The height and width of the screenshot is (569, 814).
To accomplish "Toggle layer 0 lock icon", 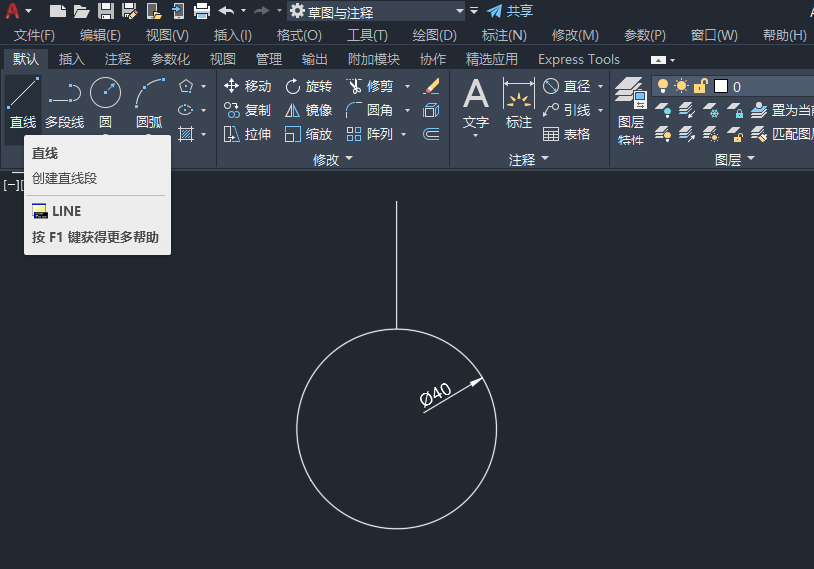I will click(701, 86).
